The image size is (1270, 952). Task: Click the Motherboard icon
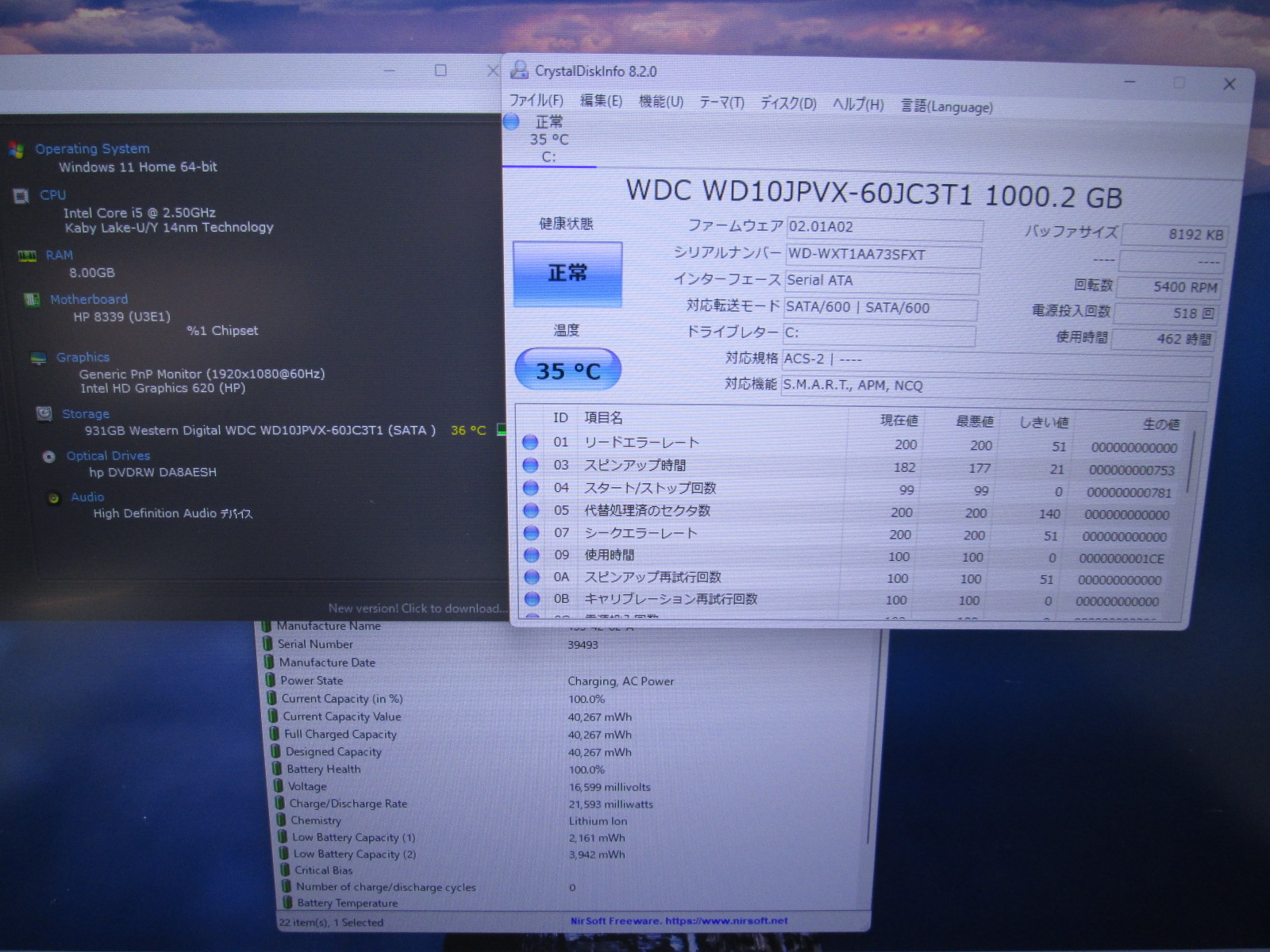(x=32, y=300)
